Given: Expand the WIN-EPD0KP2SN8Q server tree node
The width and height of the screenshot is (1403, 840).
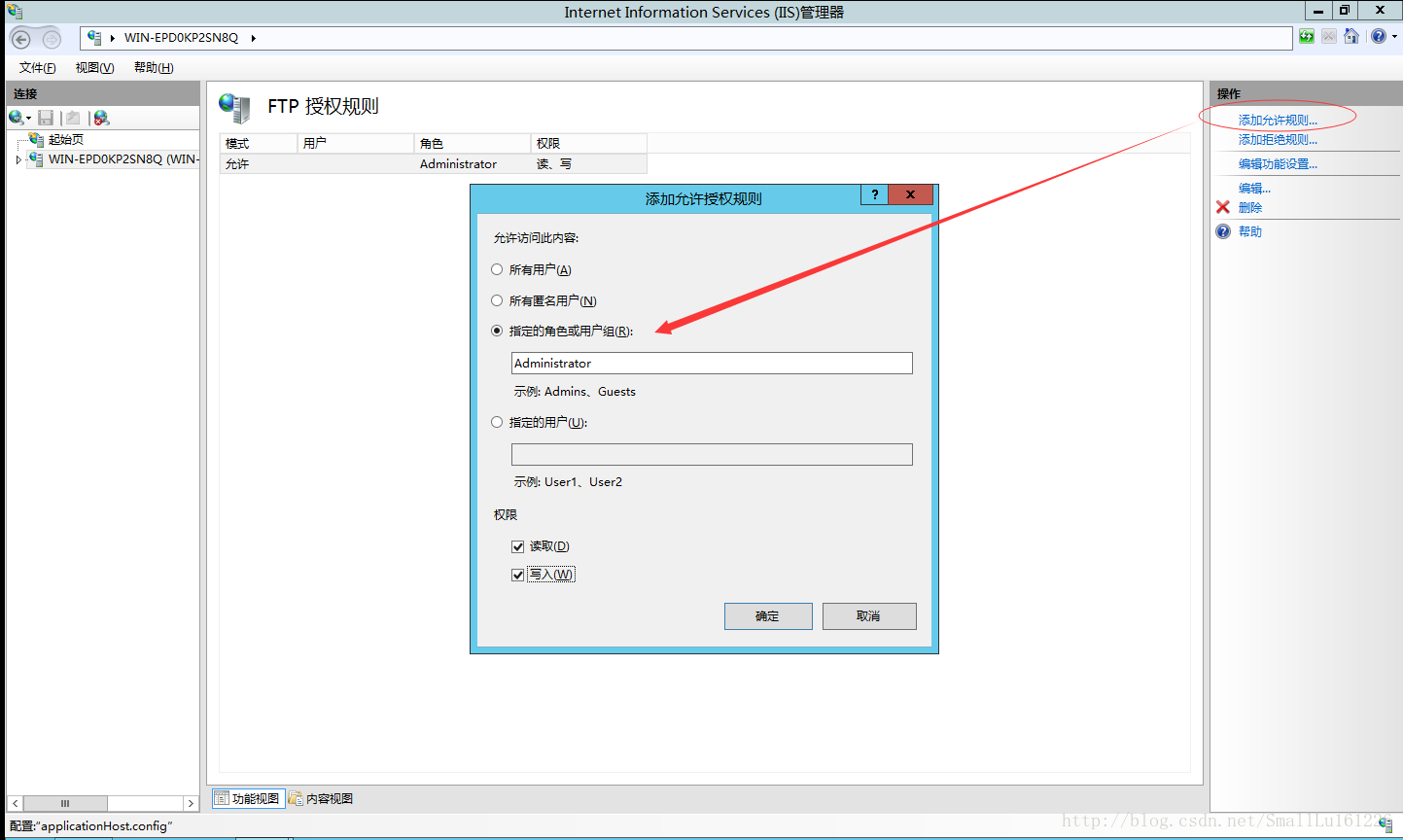Looking at the screenshot, I should pos(18,159).
